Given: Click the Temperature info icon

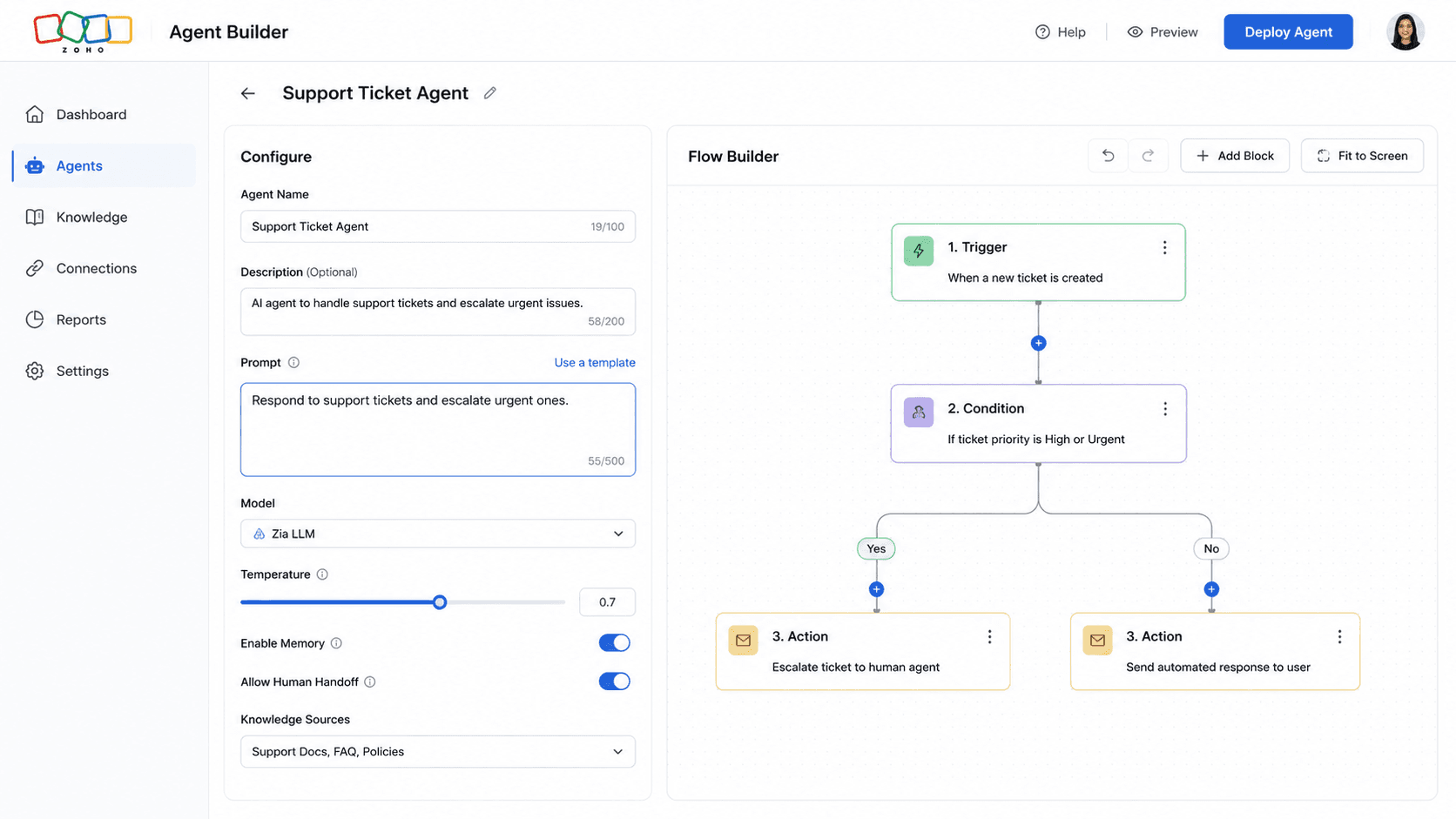Looking at the screenshot, I should point(322,574).
